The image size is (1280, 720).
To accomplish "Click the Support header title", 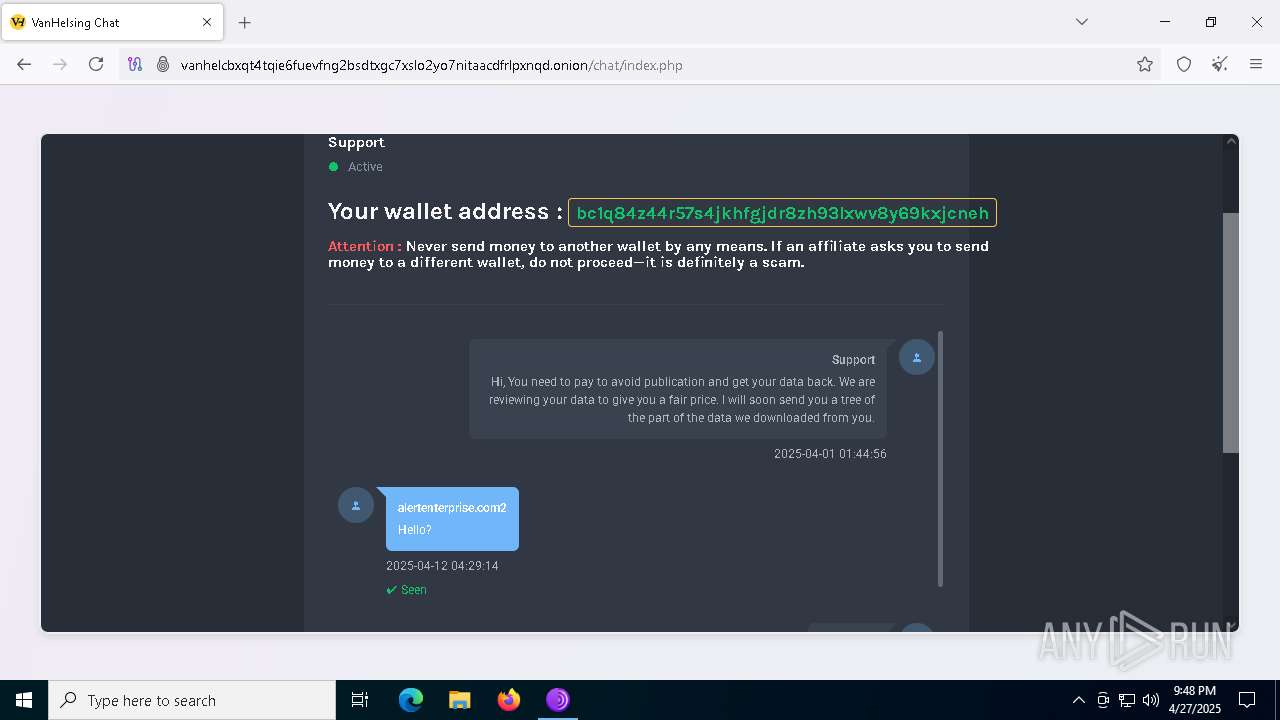I will point(356,143).
